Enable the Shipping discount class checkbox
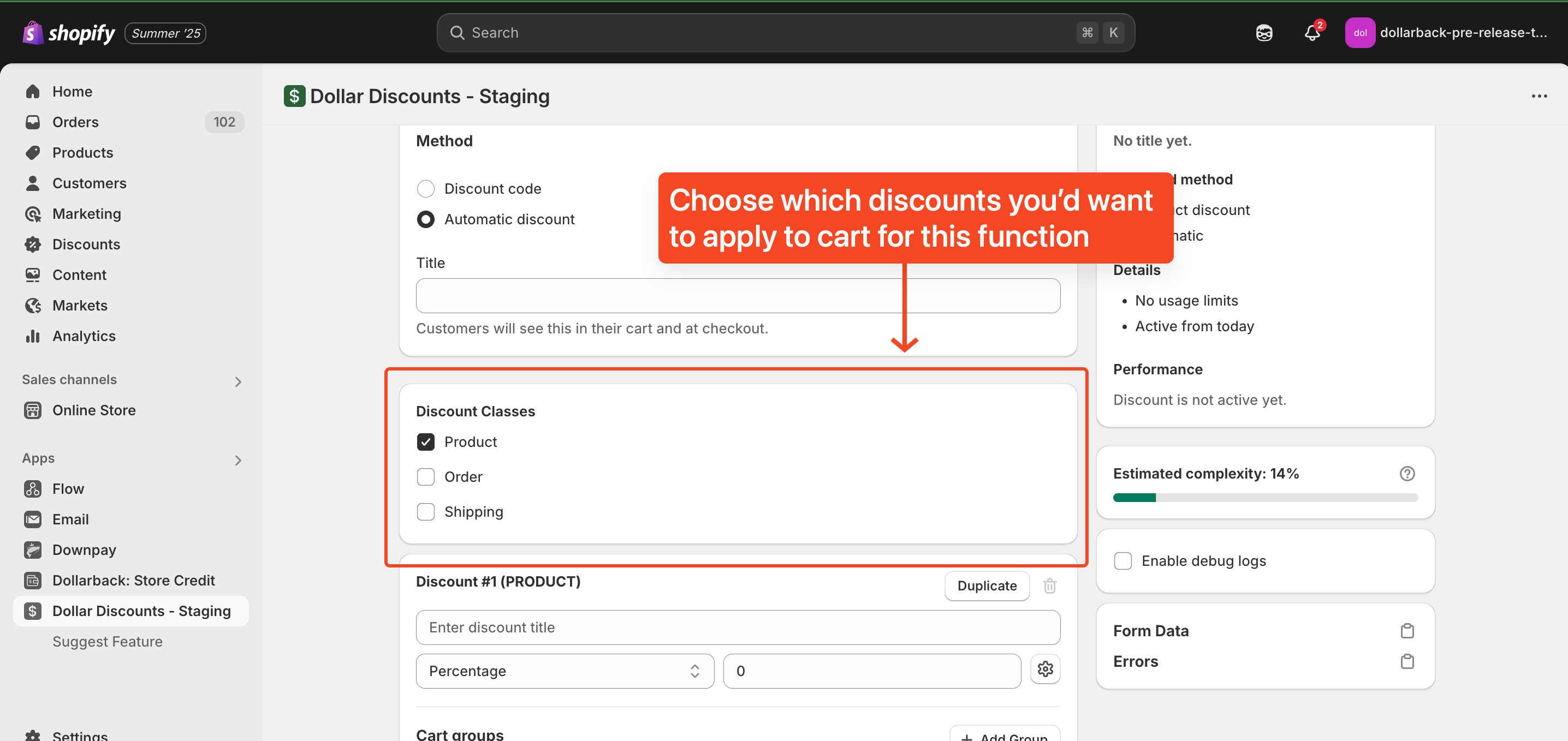 click(x=425, y=512)
